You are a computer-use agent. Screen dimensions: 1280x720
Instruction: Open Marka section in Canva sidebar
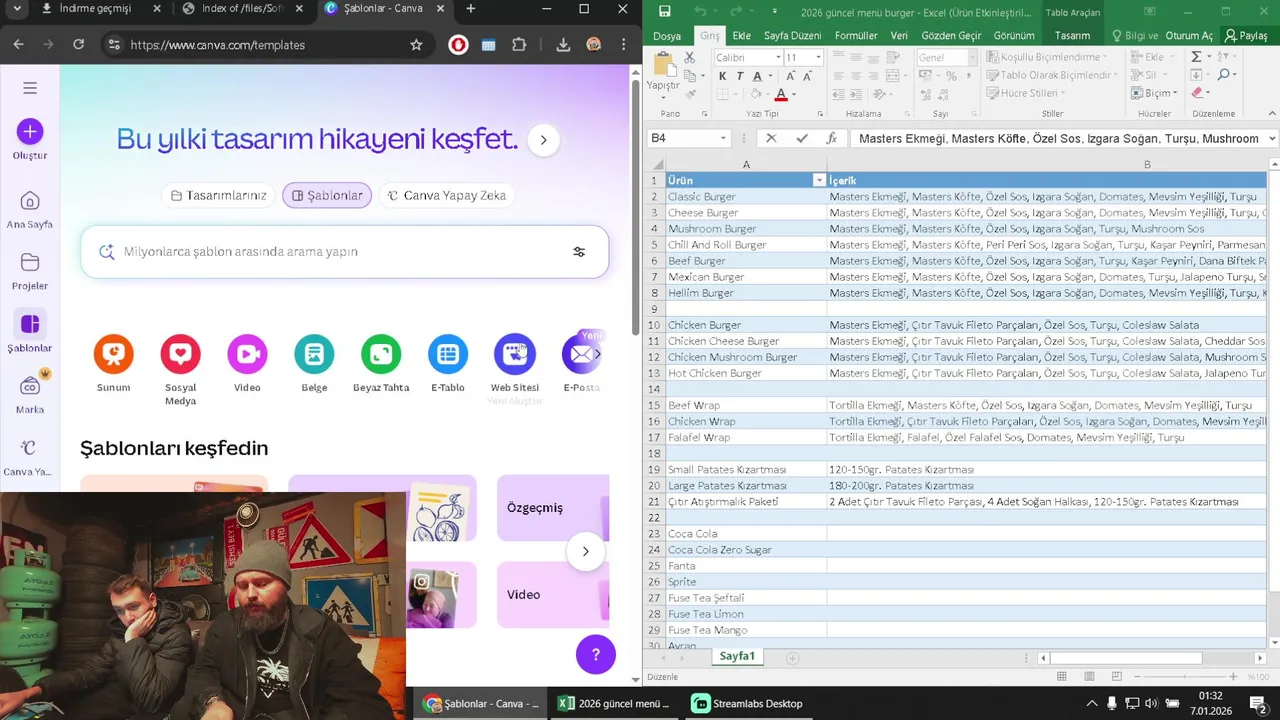(x=30, y=394)
